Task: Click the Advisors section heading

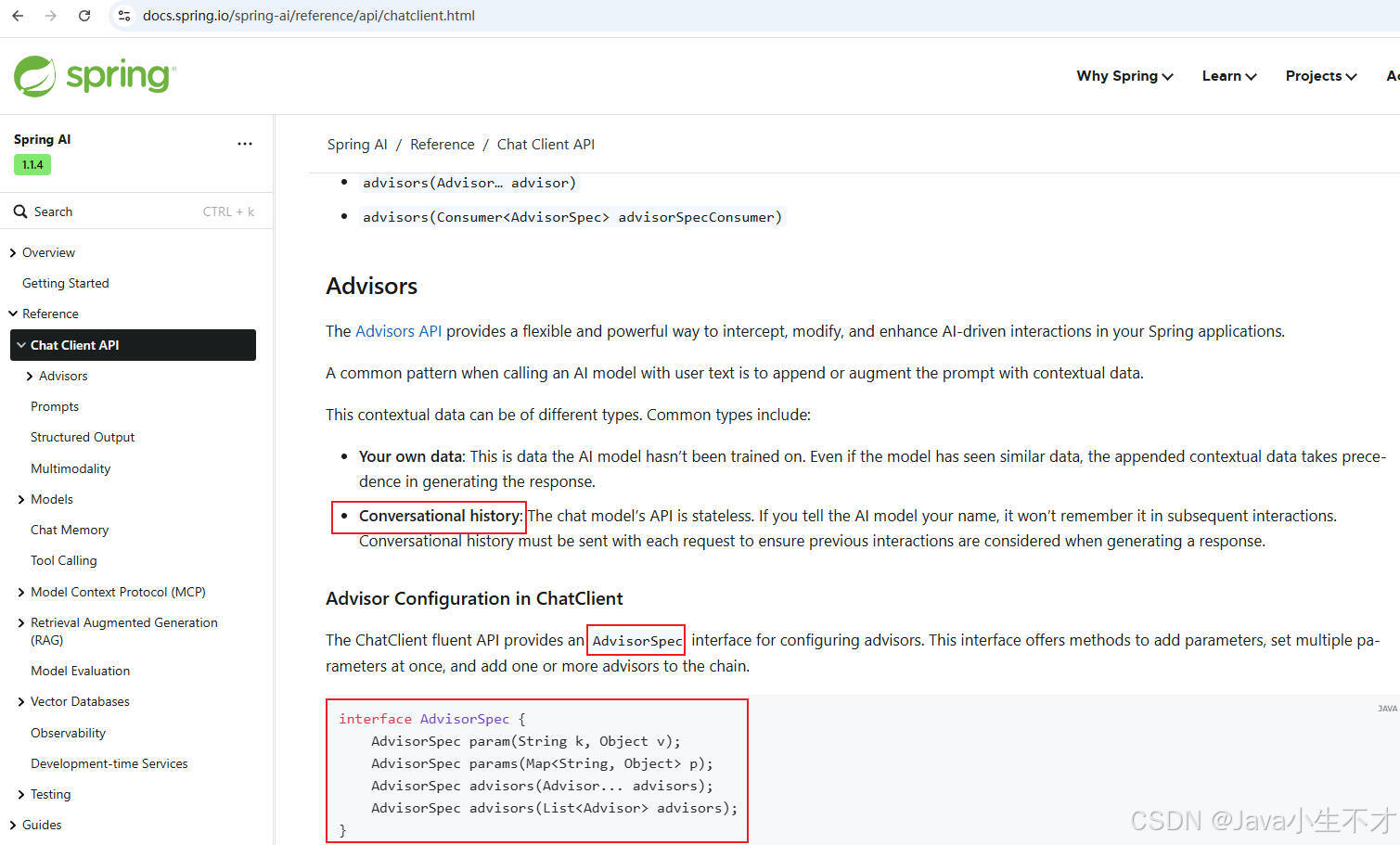Action: 372,286
